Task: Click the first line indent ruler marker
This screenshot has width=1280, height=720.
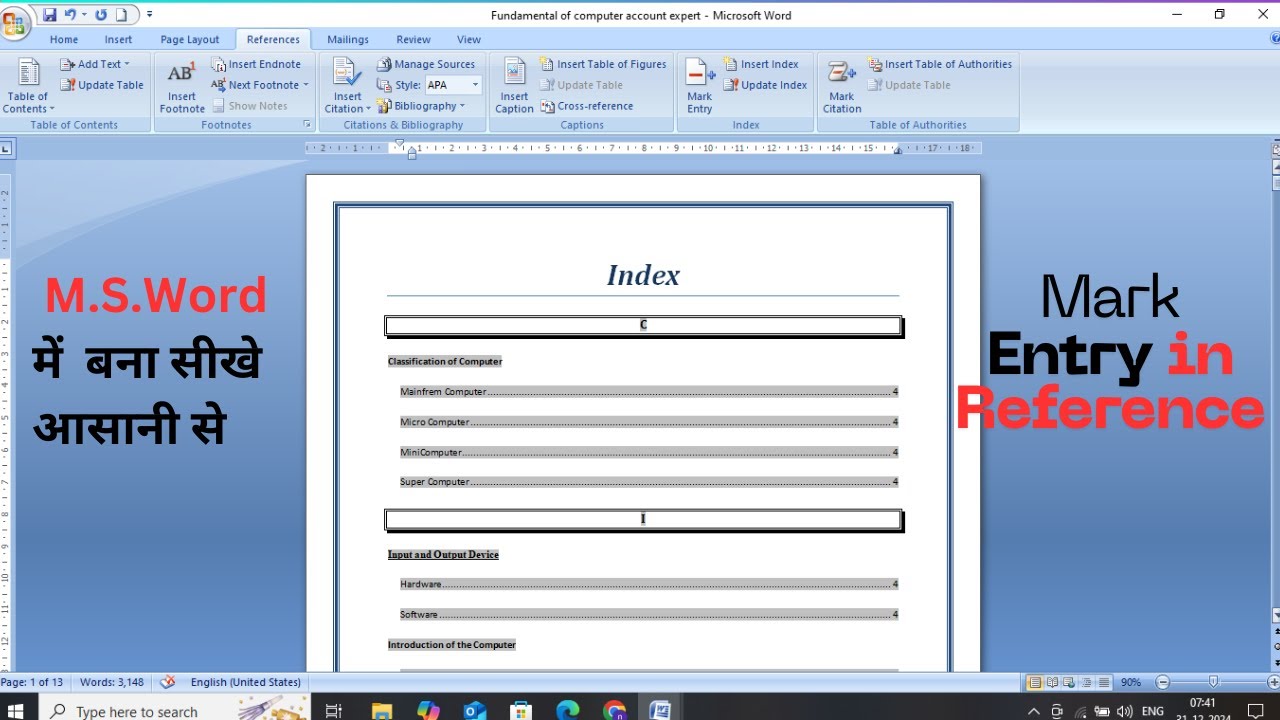Action: (x=400, y=144)
